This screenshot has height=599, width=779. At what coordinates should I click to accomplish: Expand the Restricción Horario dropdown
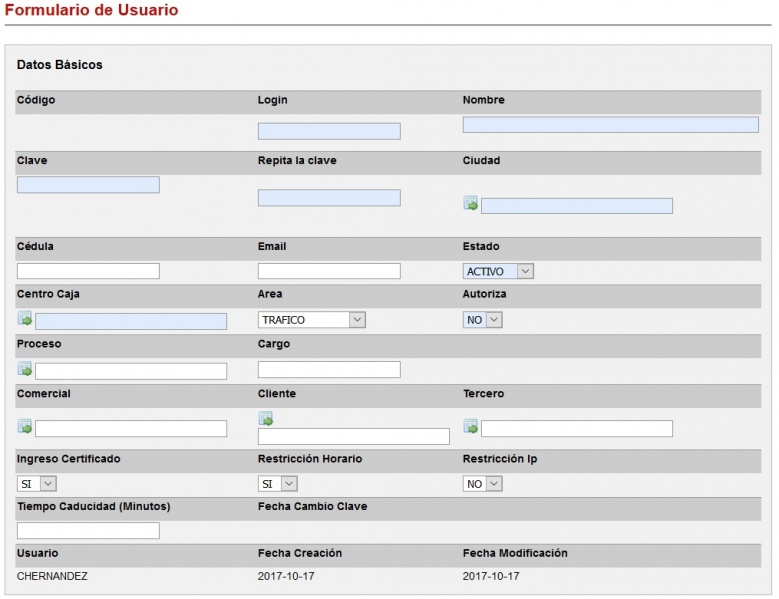click(278, 483)
